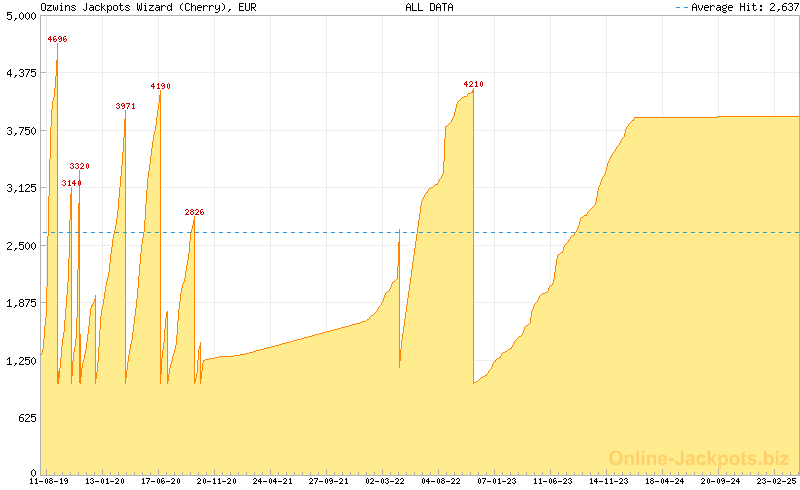Click the ALL DATA heading
The image size is (800, 490).
coord(429,7)
